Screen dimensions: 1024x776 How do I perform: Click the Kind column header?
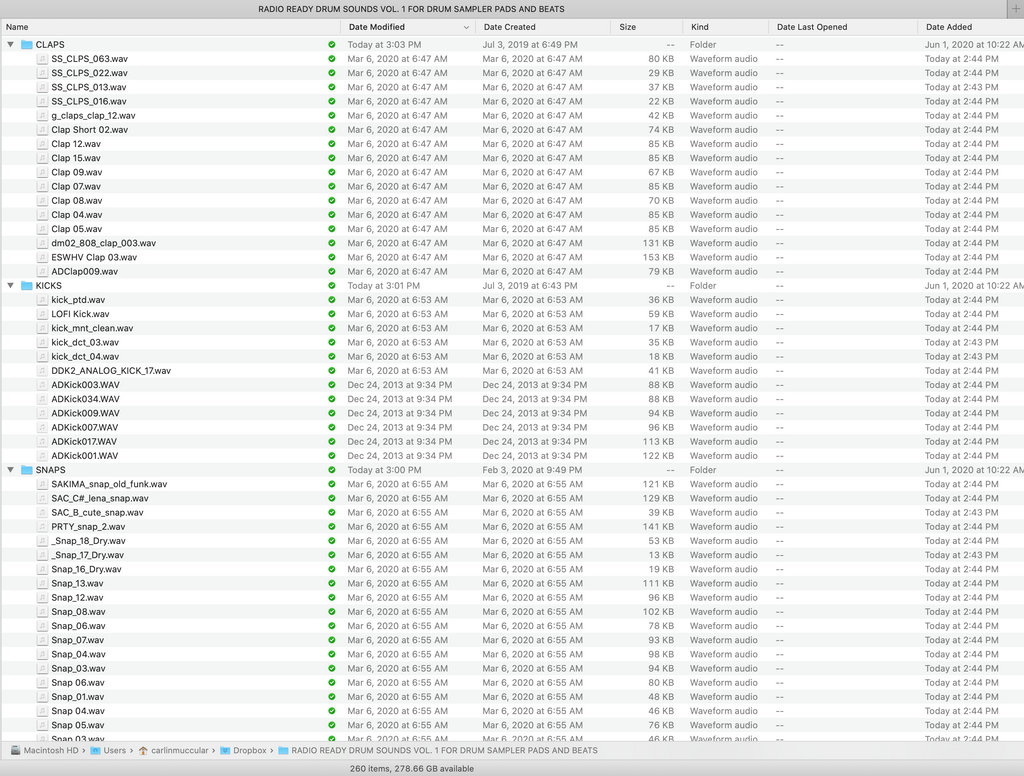click(700, 27)
